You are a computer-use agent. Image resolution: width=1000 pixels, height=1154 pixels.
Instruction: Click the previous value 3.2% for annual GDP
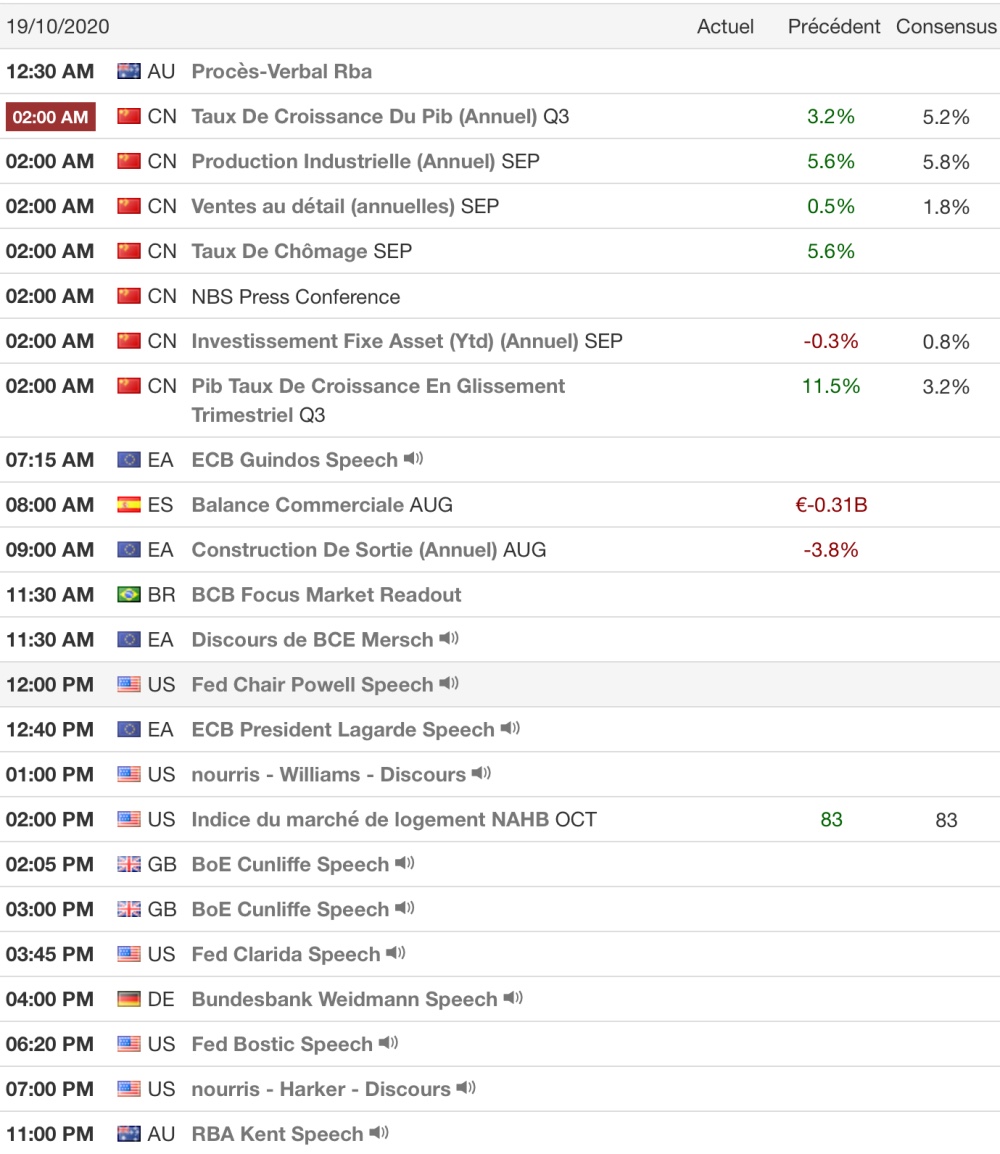point(831,116)
